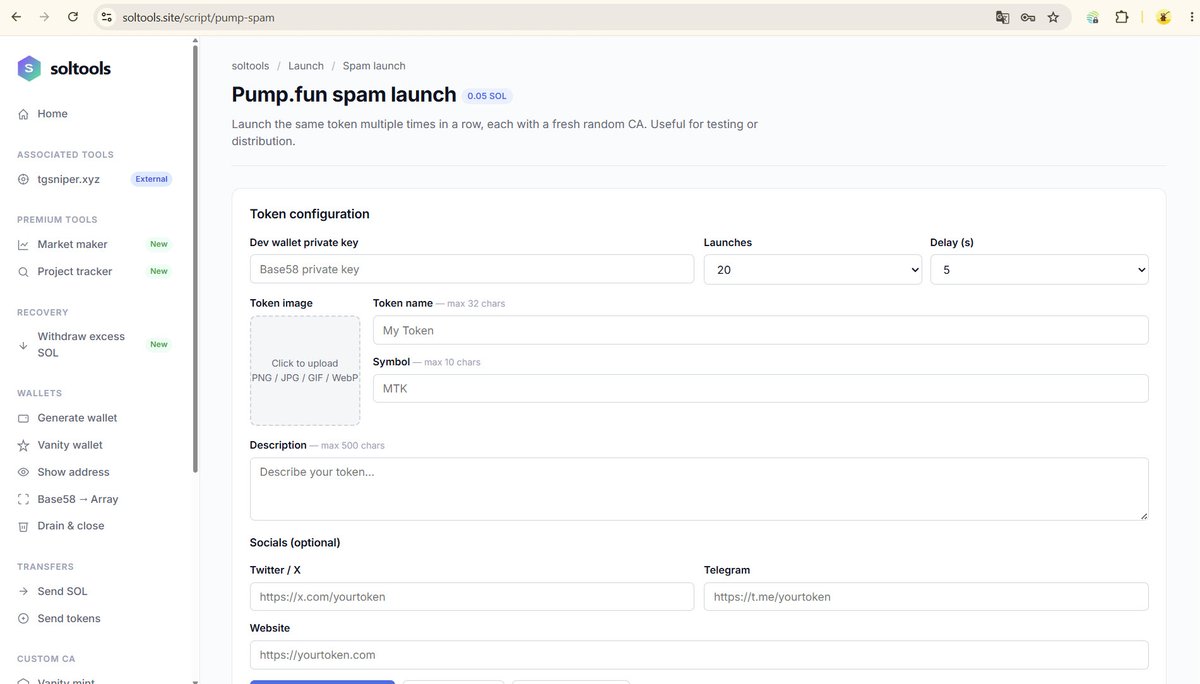Click the New badge beside Market maker

click(x=159, y=244)
